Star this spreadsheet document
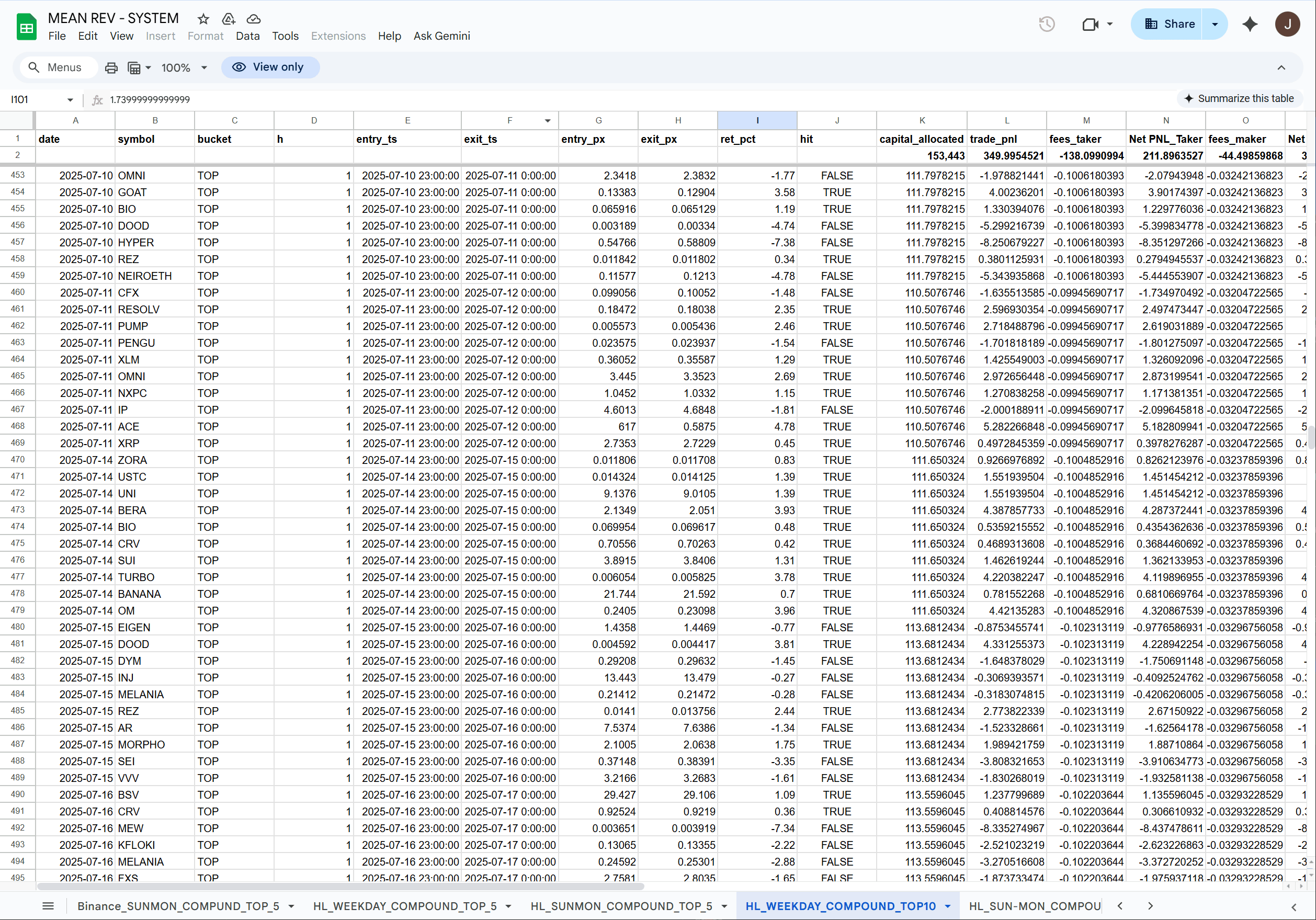Viewport: 1316px width, 920px height. (203, 19)
